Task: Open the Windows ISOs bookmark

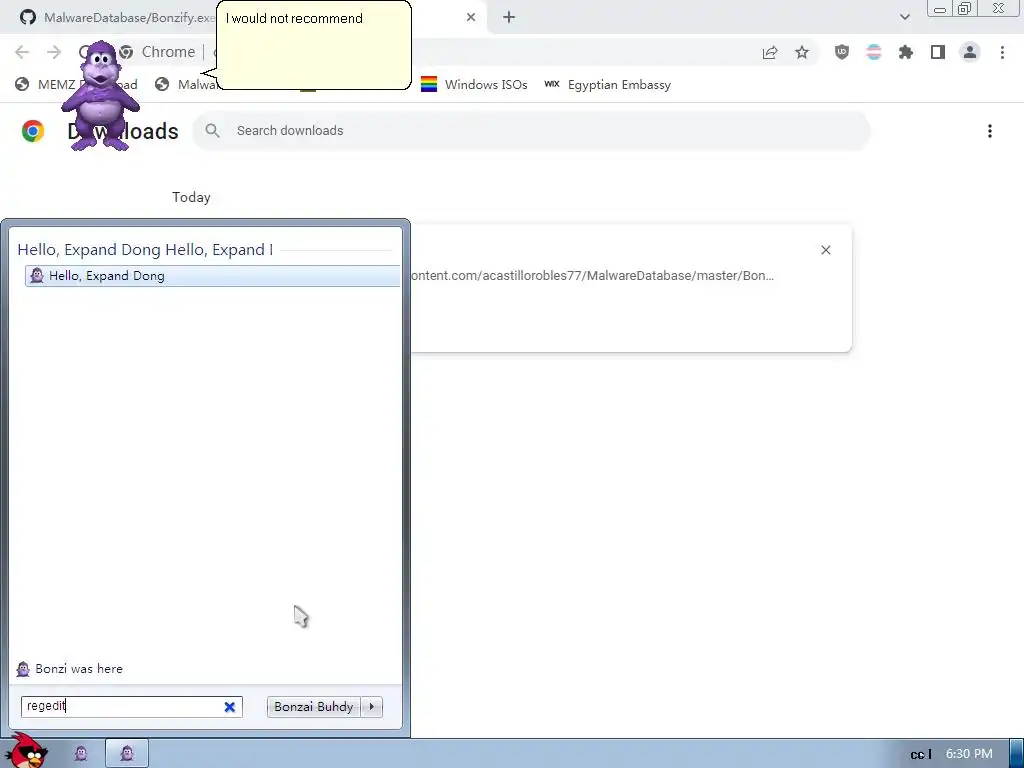Action: [x=474, y=85]
